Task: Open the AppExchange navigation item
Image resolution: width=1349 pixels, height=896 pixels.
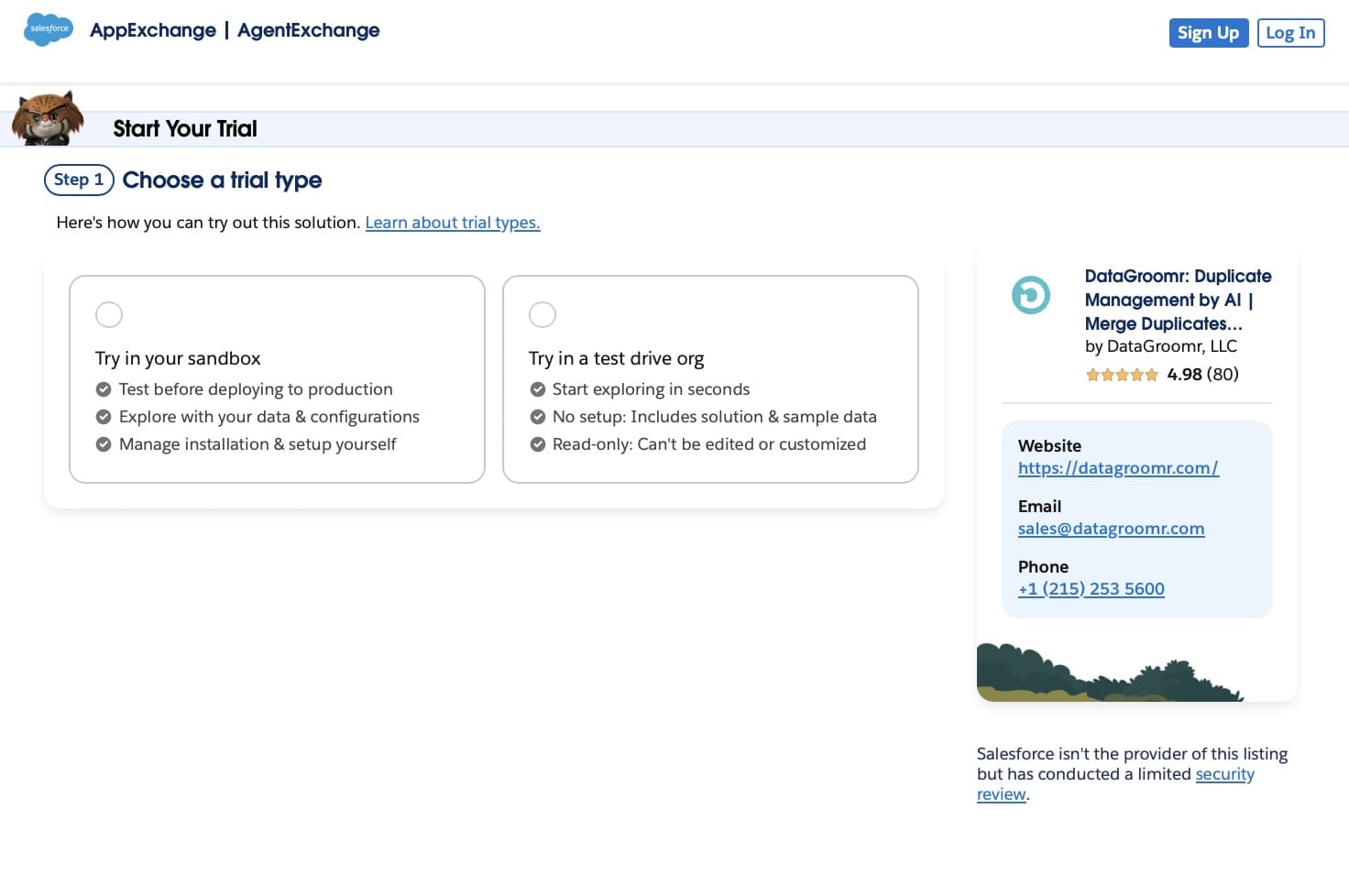Action: click(x=152, y=30)
